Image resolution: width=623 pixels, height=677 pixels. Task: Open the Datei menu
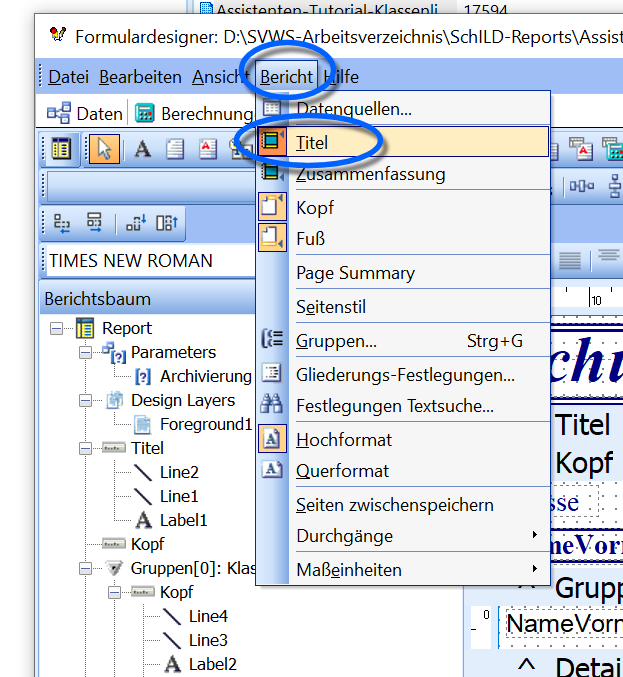[68, 77]
